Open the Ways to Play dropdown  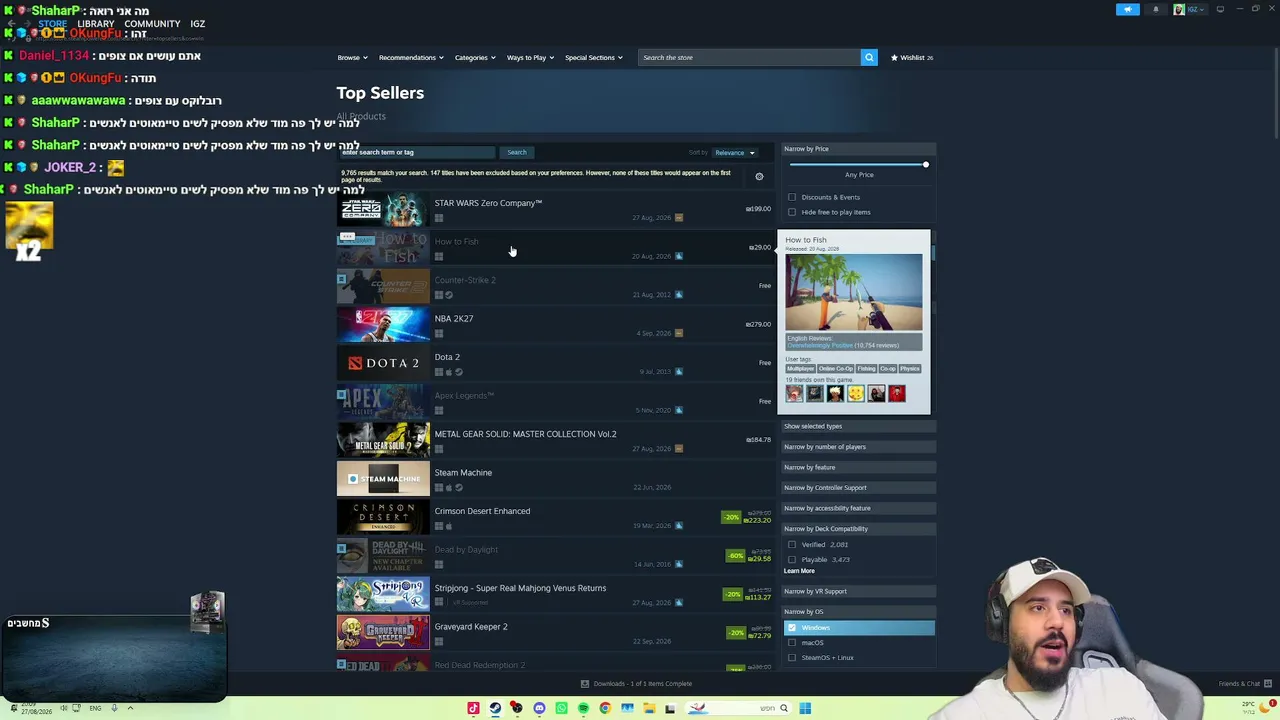[530, 58]
